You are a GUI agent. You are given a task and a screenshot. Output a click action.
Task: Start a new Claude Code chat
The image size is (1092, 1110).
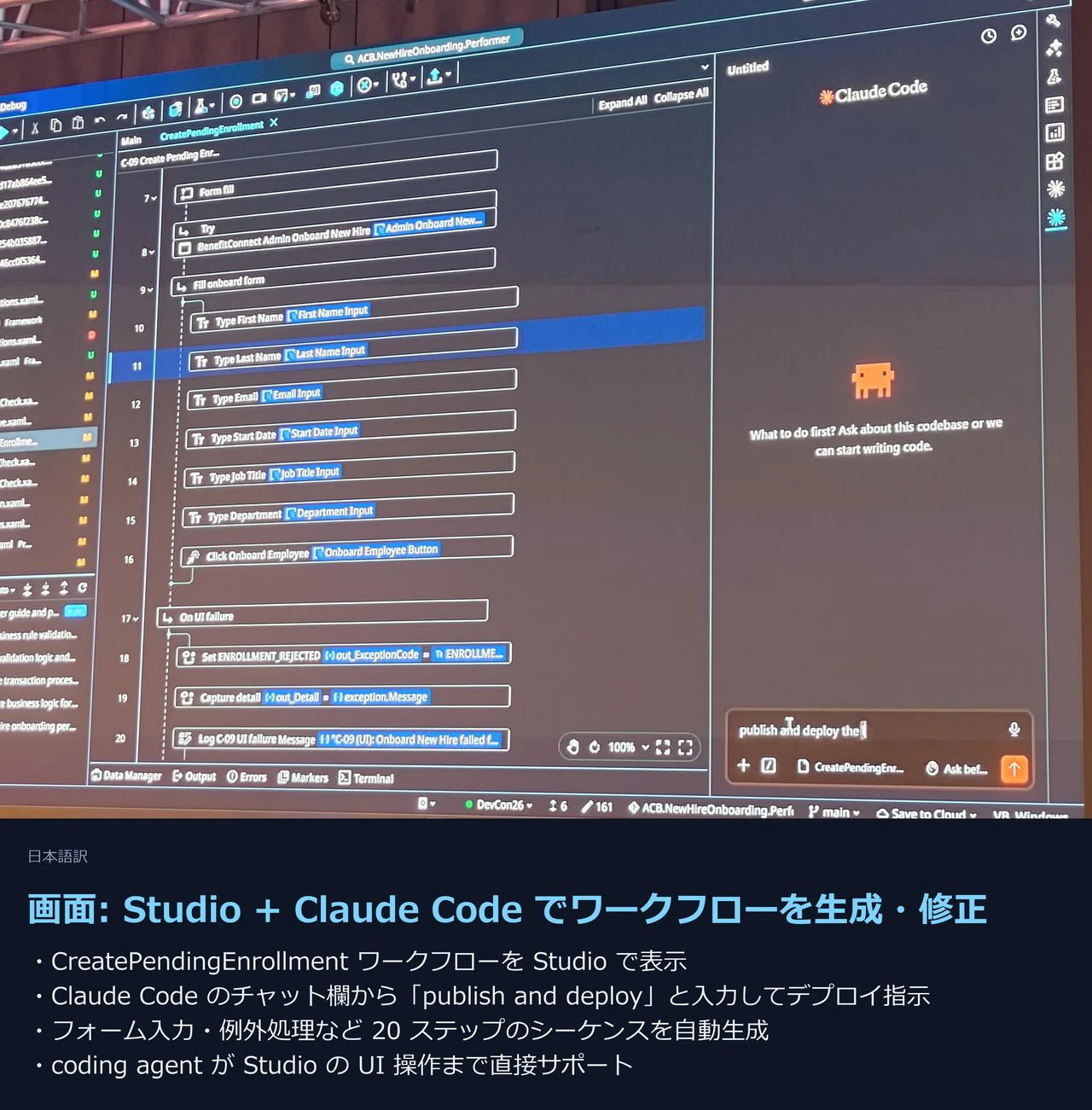(x=1019, y=32)
